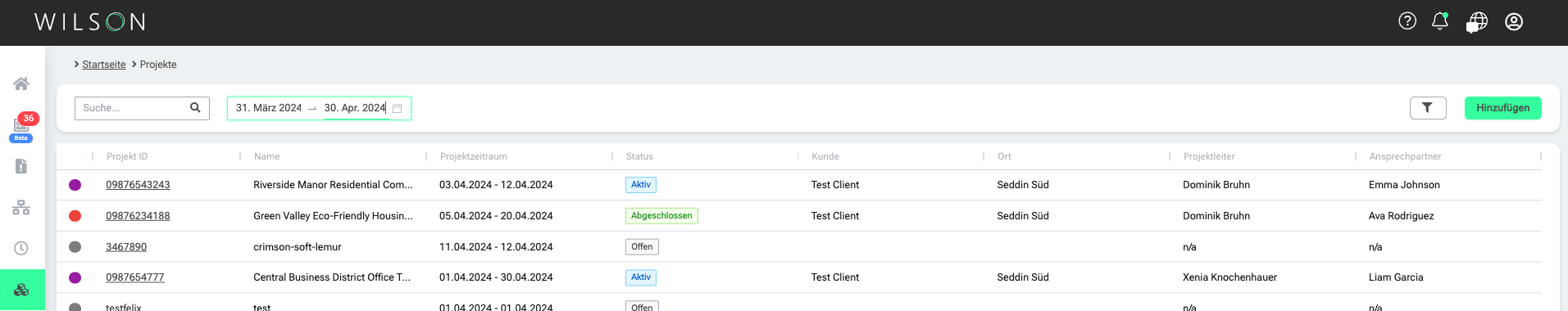Viewport: 1568px width, 311px height.
Task: Sort by the Projektzeitraum column header
Action: (474, 156)
